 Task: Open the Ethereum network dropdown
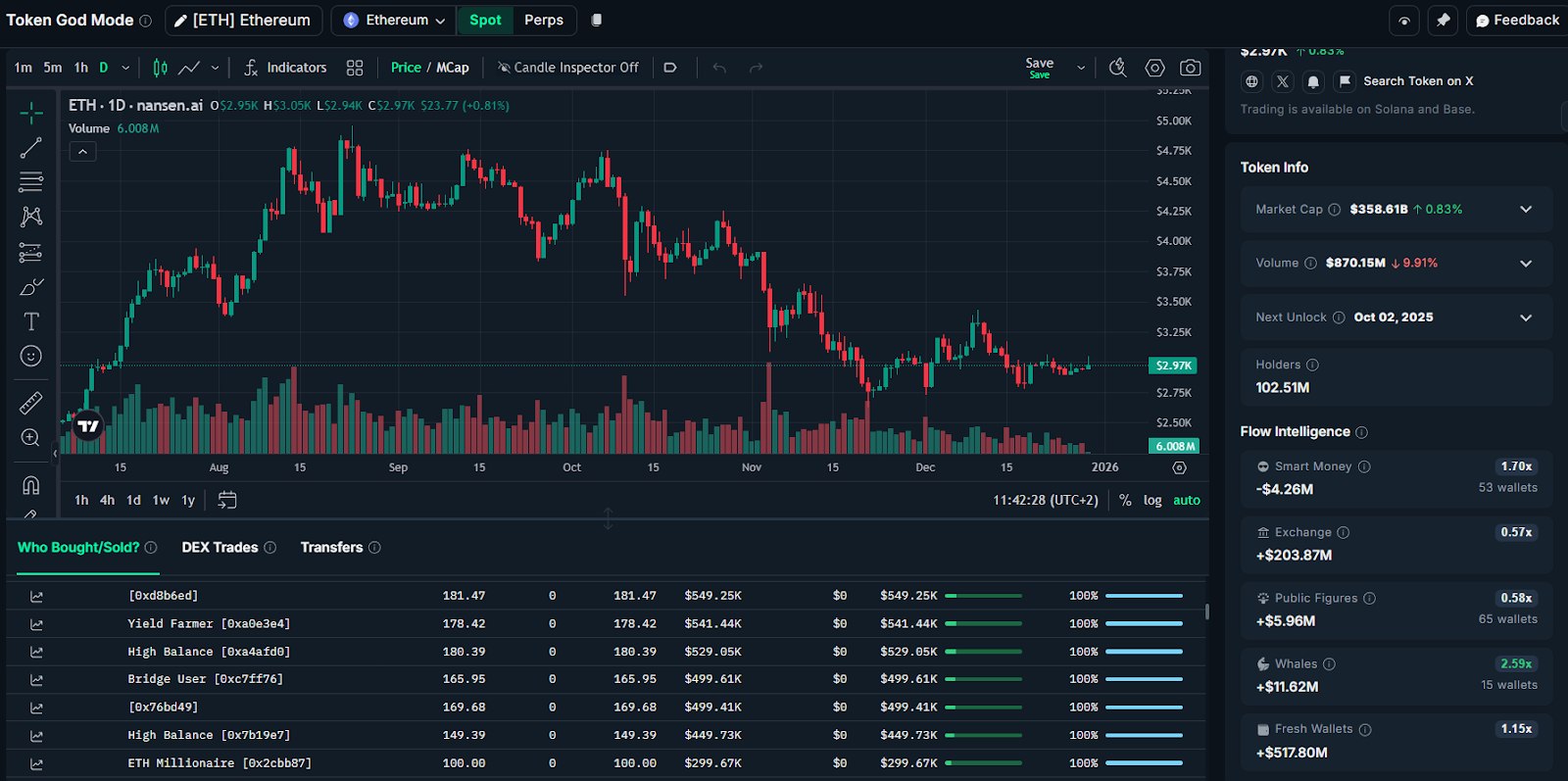395,20
